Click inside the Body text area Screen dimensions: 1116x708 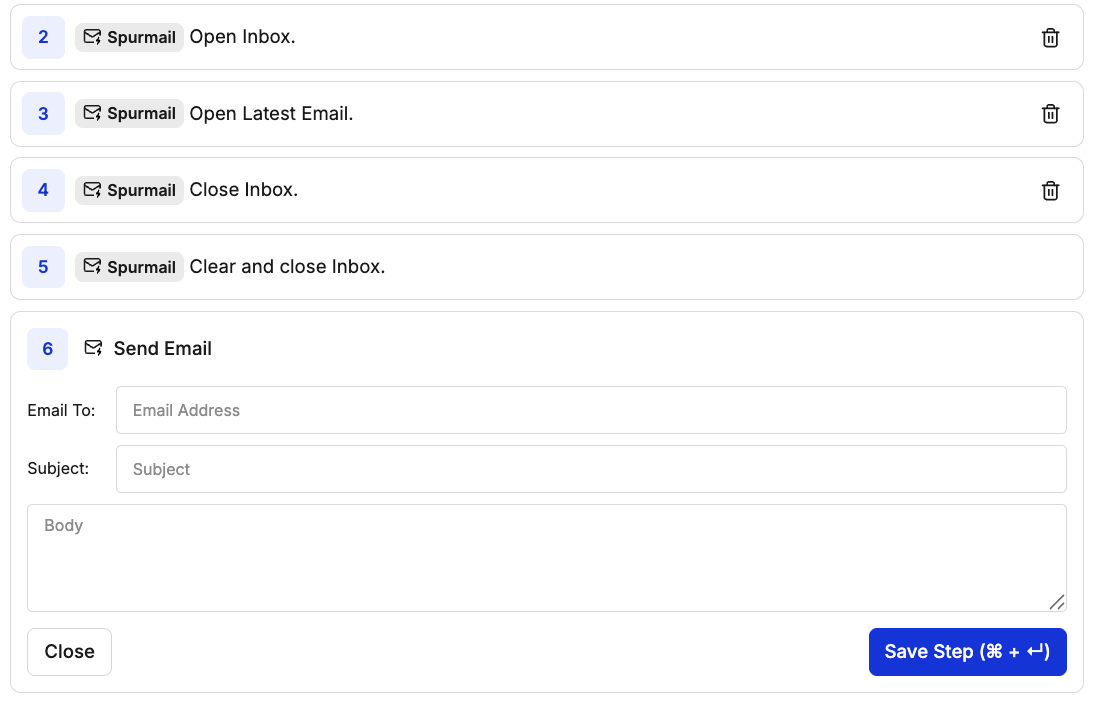pyautogui.click(x=546, y=558)
